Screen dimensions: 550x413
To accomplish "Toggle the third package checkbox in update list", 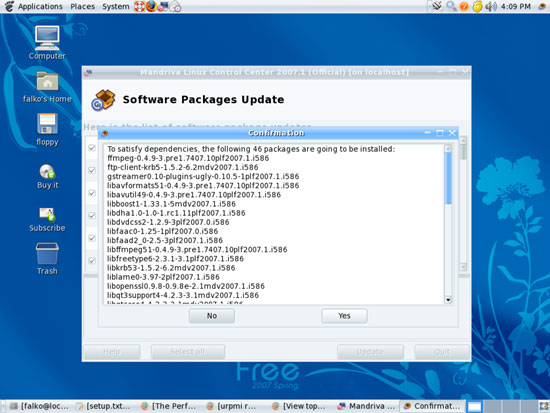I will click(92, 193).
